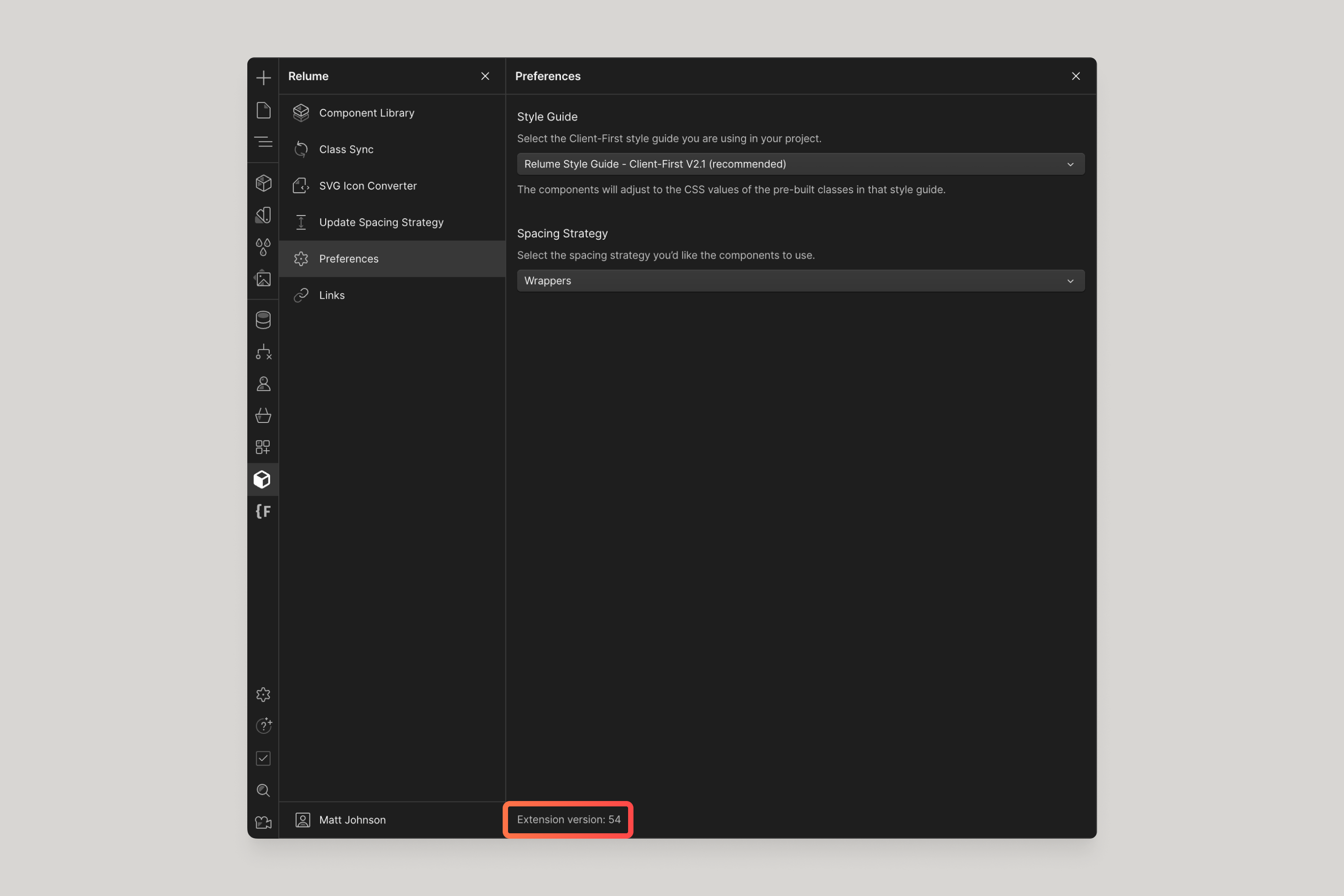Expand the Style Guide dropdown
Image resolution: width=1344 pixels, height=896 pixels.
point(801,164)
